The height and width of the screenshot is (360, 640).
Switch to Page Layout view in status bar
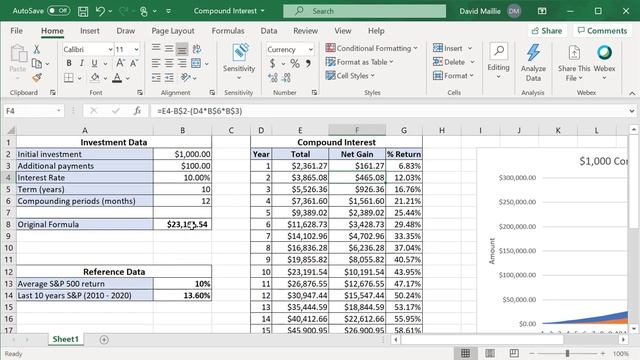[x=490, y=353]
